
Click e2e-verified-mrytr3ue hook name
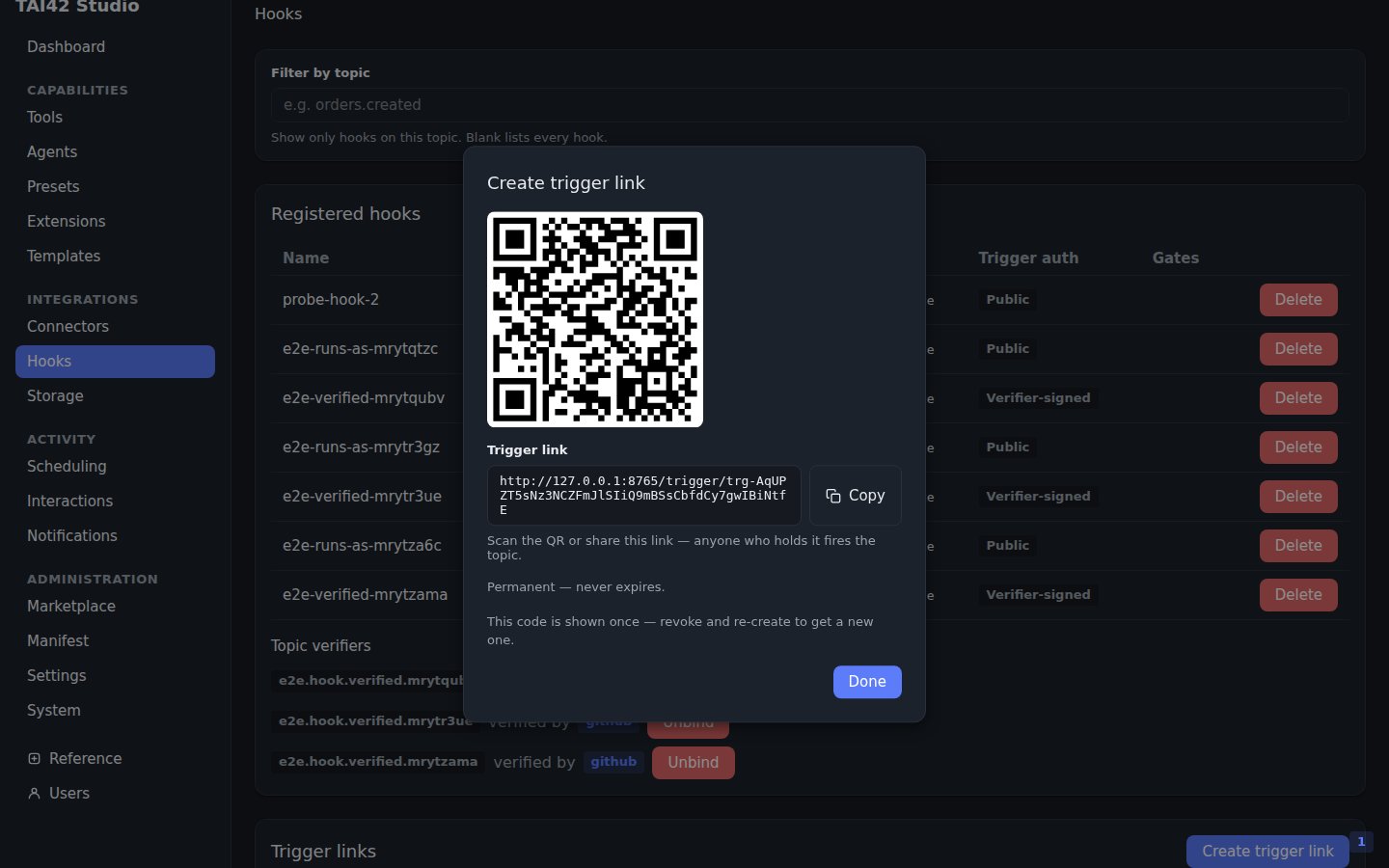[362, 497]
